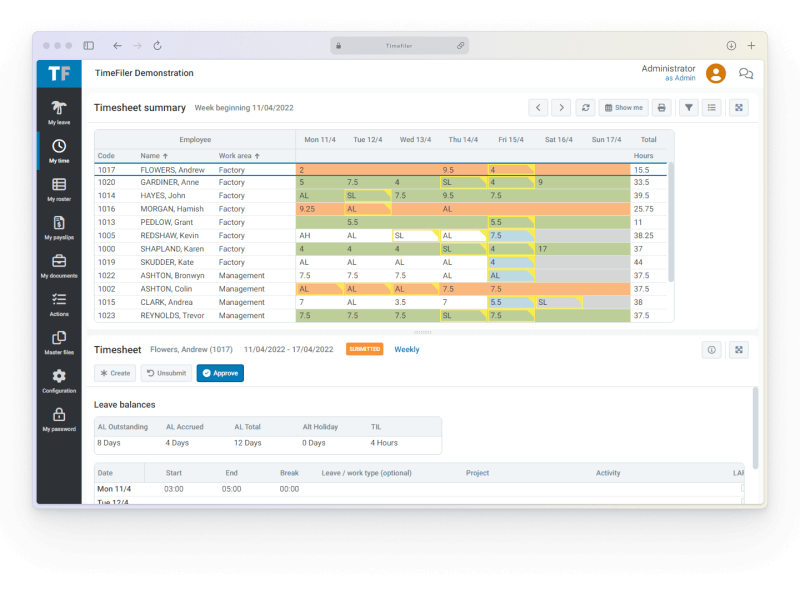The height and width of the screenshot is (597, 800).
Task: Go to next week with right chevron
Action: (561, 108)
